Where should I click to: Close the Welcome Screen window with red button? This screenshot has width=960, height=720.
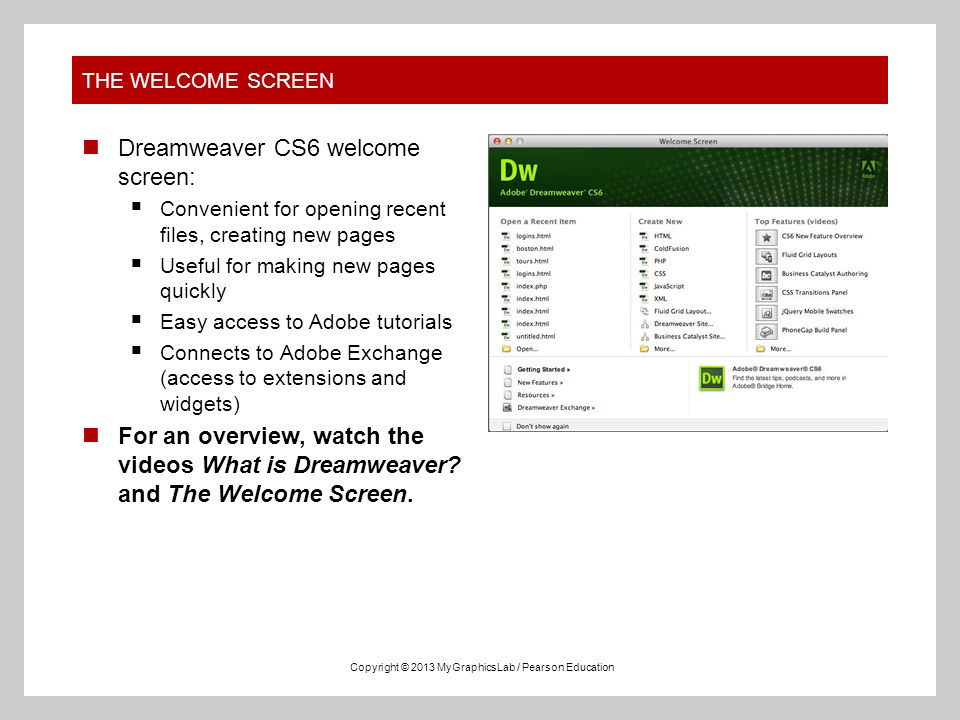click(x=497, y=141)
